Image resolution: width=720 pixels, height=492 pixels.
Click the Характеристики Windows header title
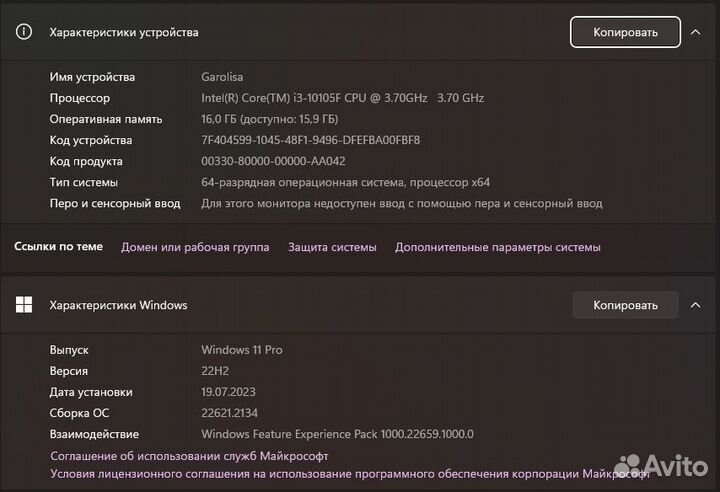(x=118, y=305)
